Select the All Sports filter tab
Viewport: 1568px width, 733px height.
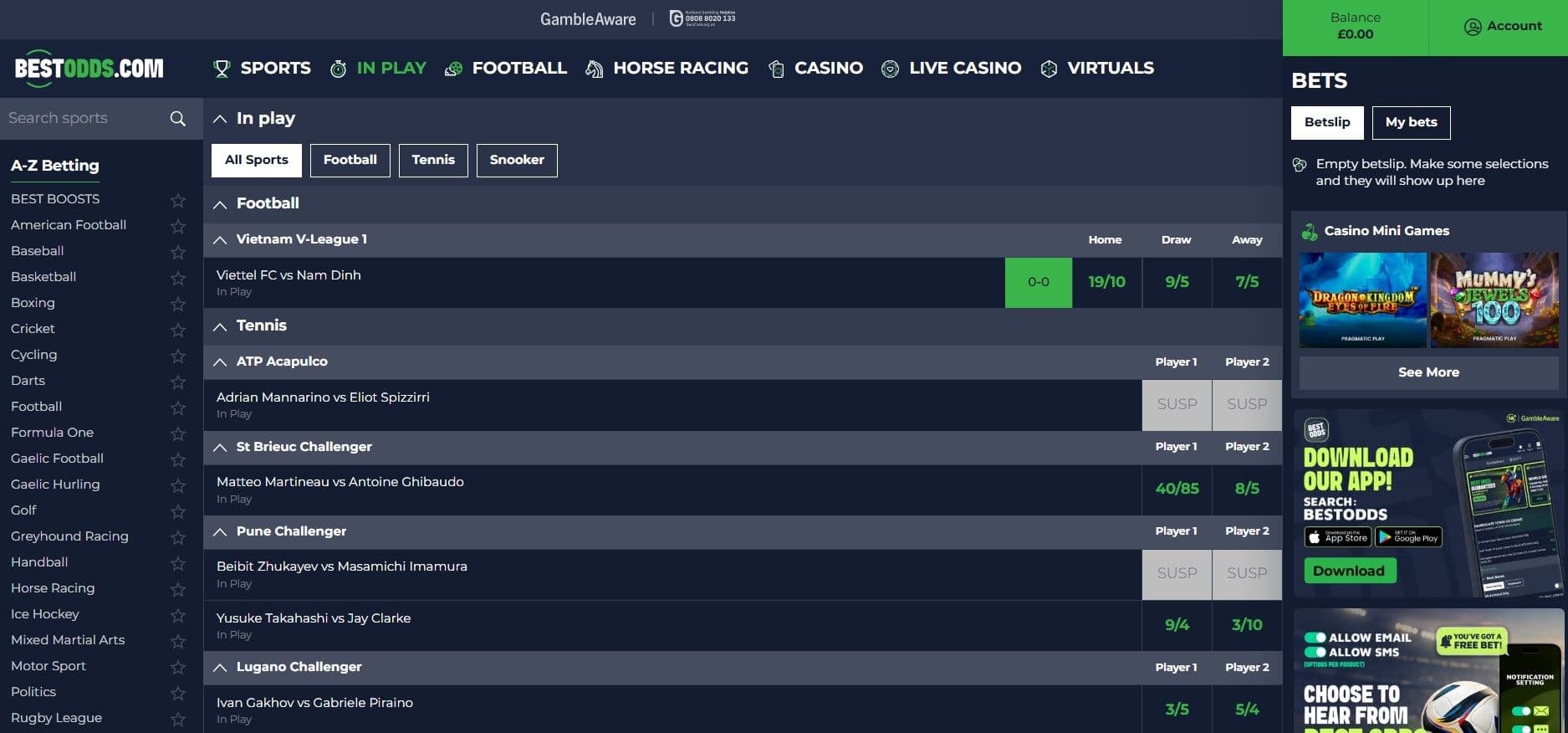pos(257,160)
